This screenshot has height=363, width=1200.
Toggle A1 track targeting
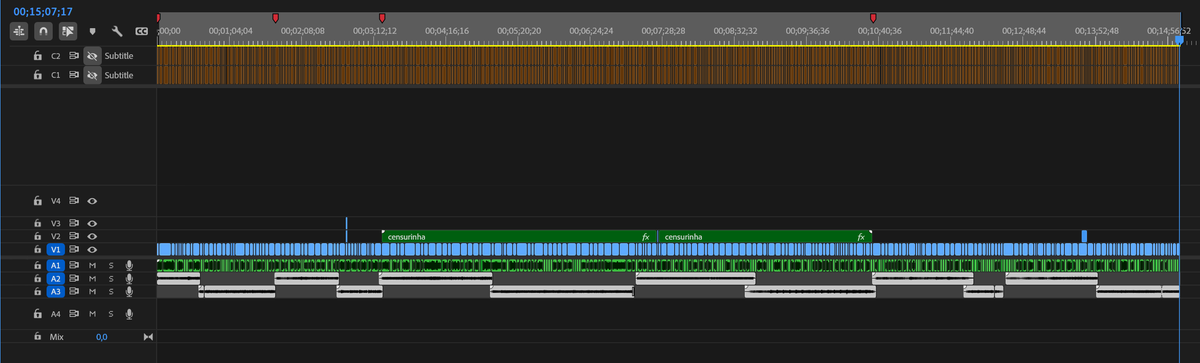56,265
